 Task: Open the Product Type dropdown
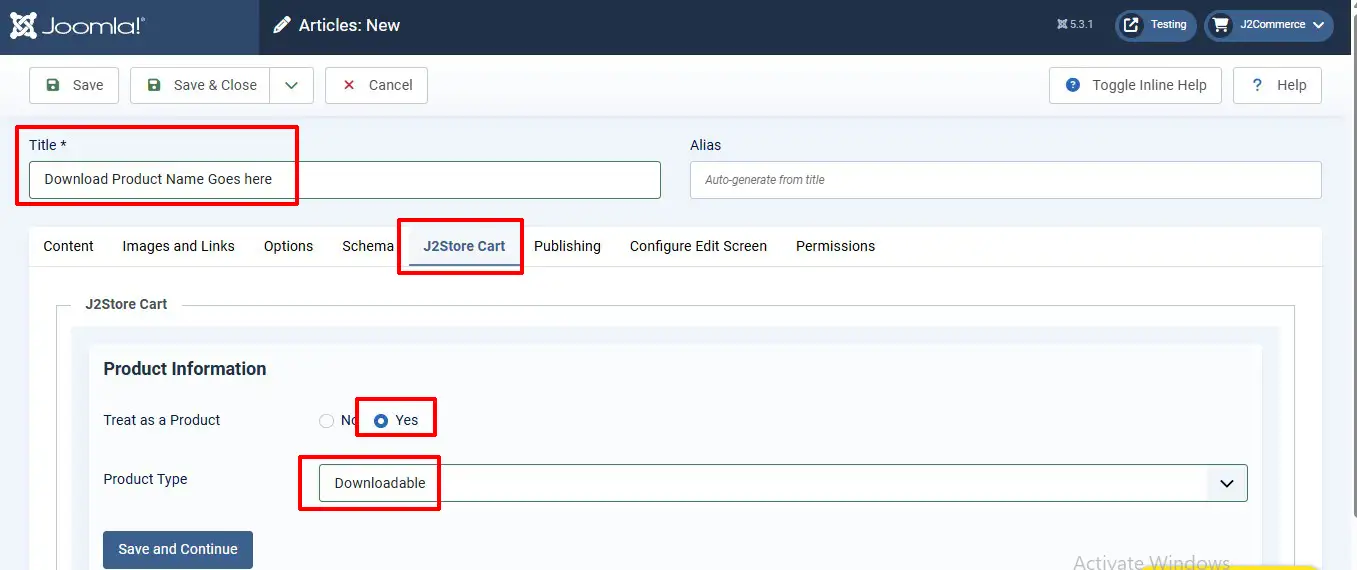[783, 483]
